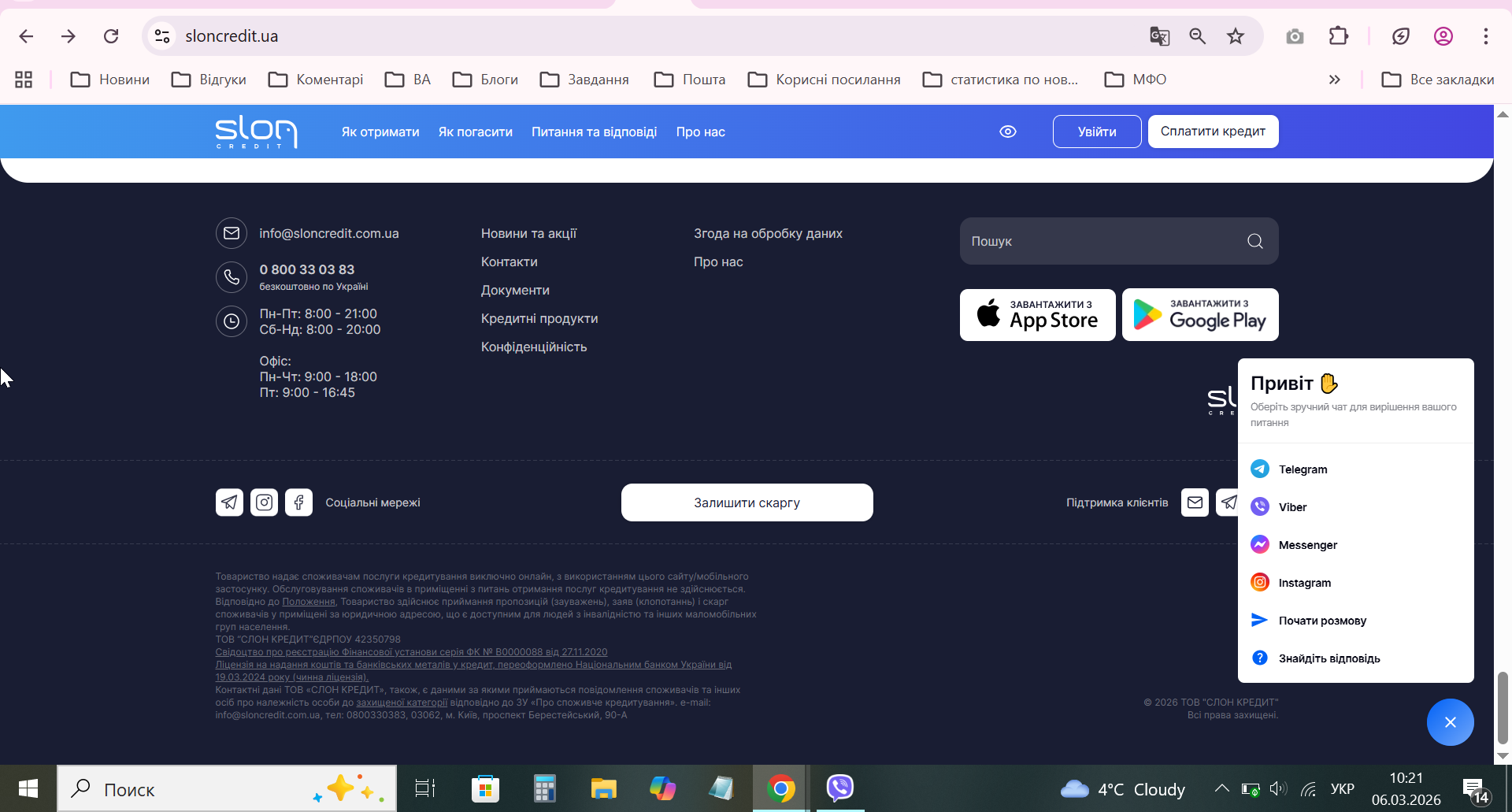Click the customer support email icon
Image resolution: width=1512 pixels, height=812 pixels.
point(1195,502)
